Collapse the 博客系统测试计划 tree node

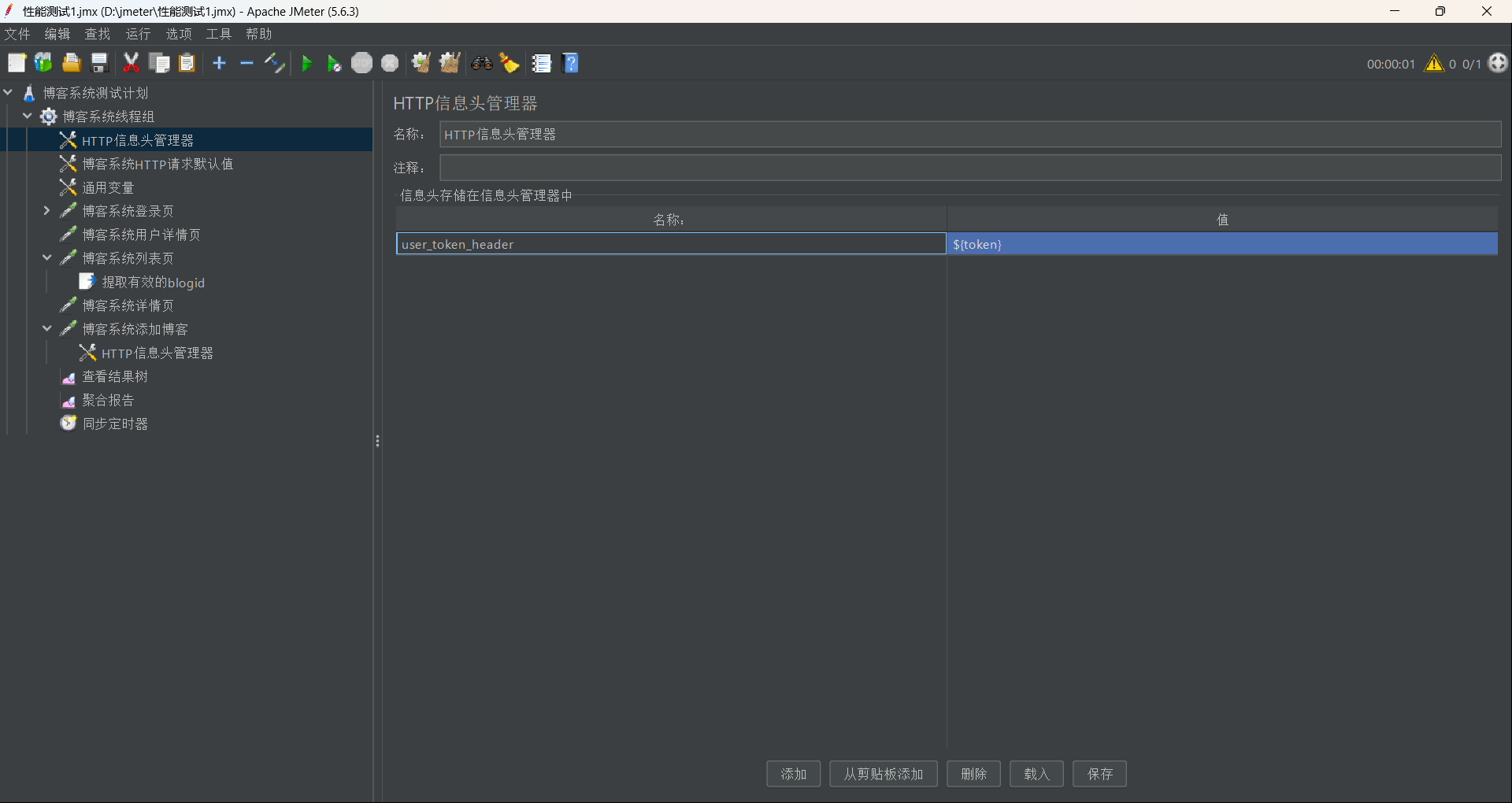point(8,93)
